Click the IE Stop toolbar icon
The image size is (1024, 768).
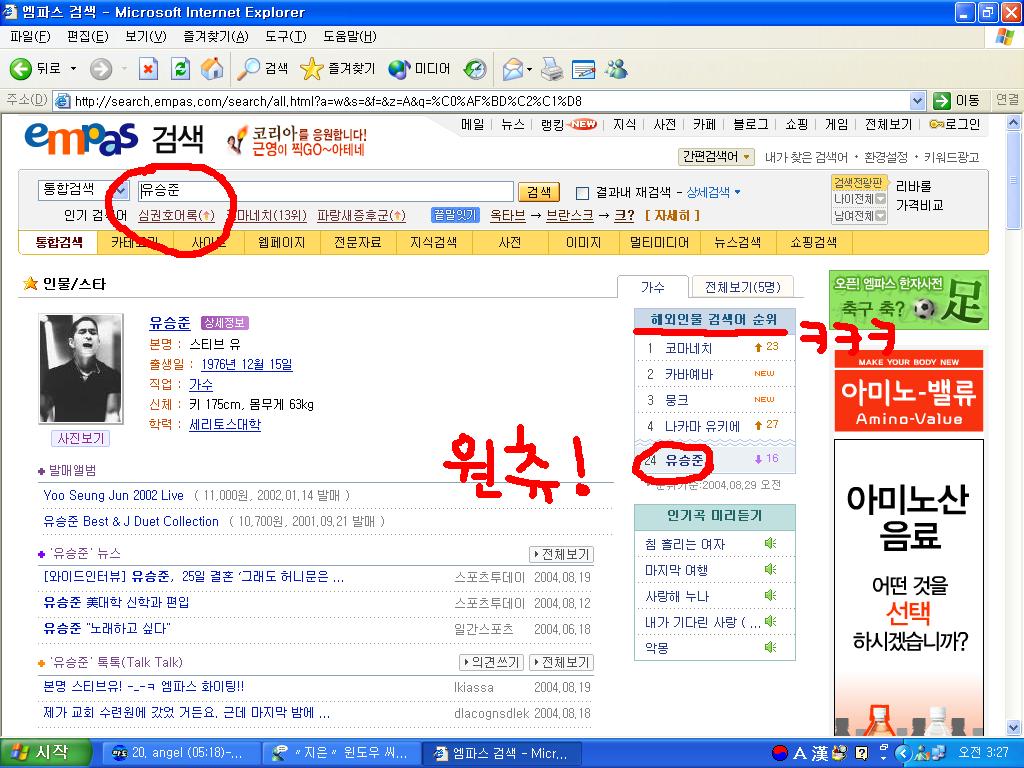[x=148, y=69]
